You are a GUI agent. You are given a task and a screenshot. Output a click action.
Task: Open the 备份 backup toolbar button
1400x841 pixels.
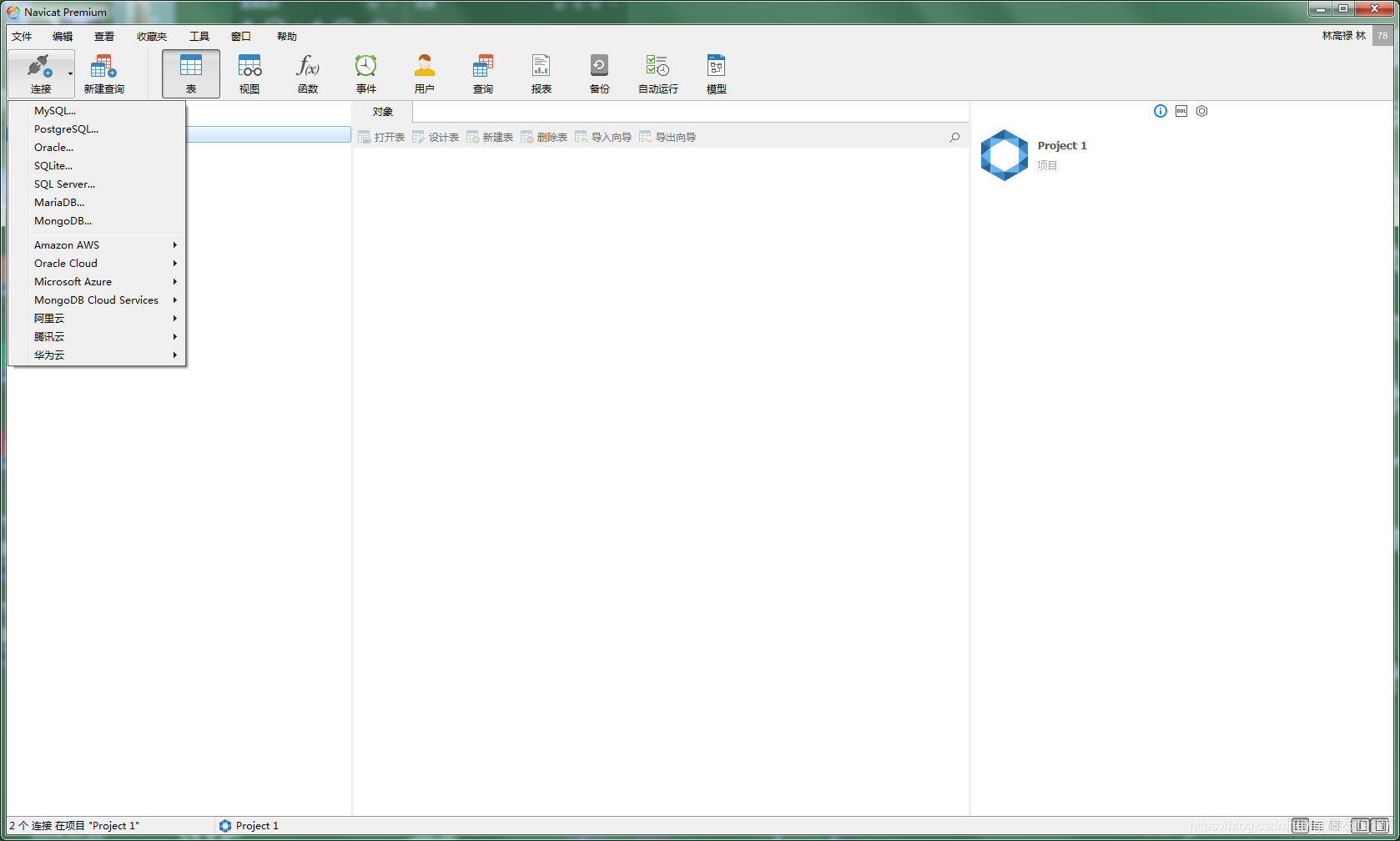[x=600, y=73]
